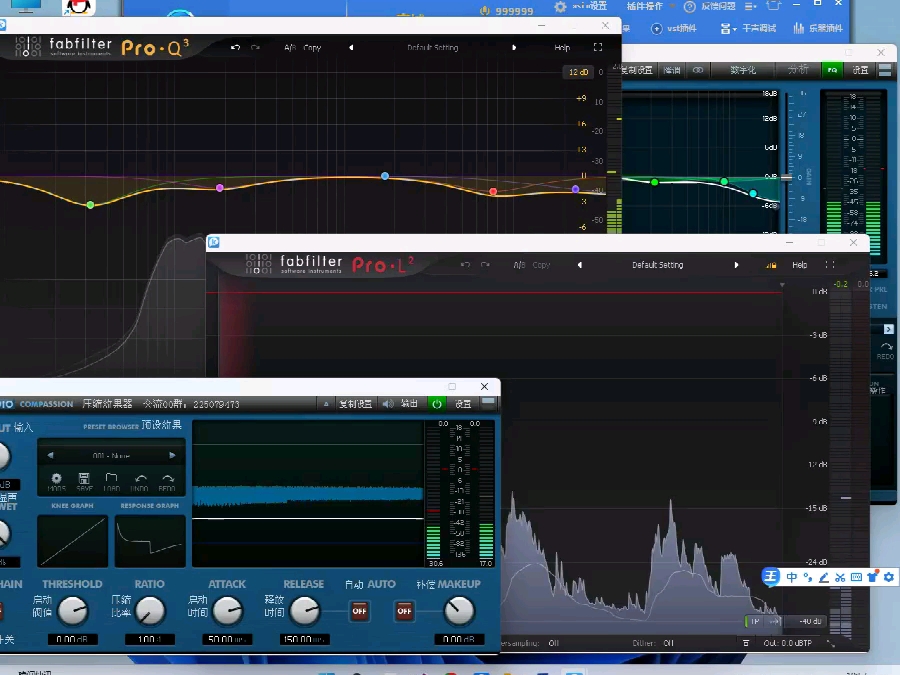This screenshot has height=675, width=900.
Task: Adjust the RATIO knob
Action: pyautogui.click(x=150, y=611)
